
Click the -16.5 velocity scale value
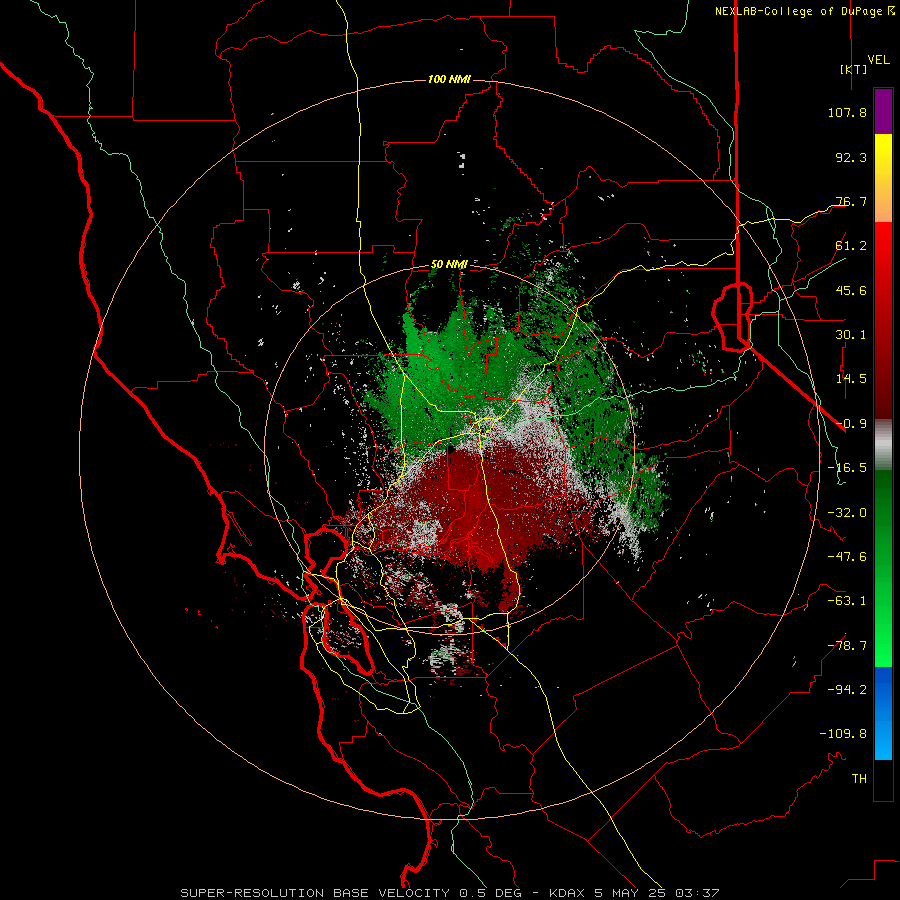[847, 468]
